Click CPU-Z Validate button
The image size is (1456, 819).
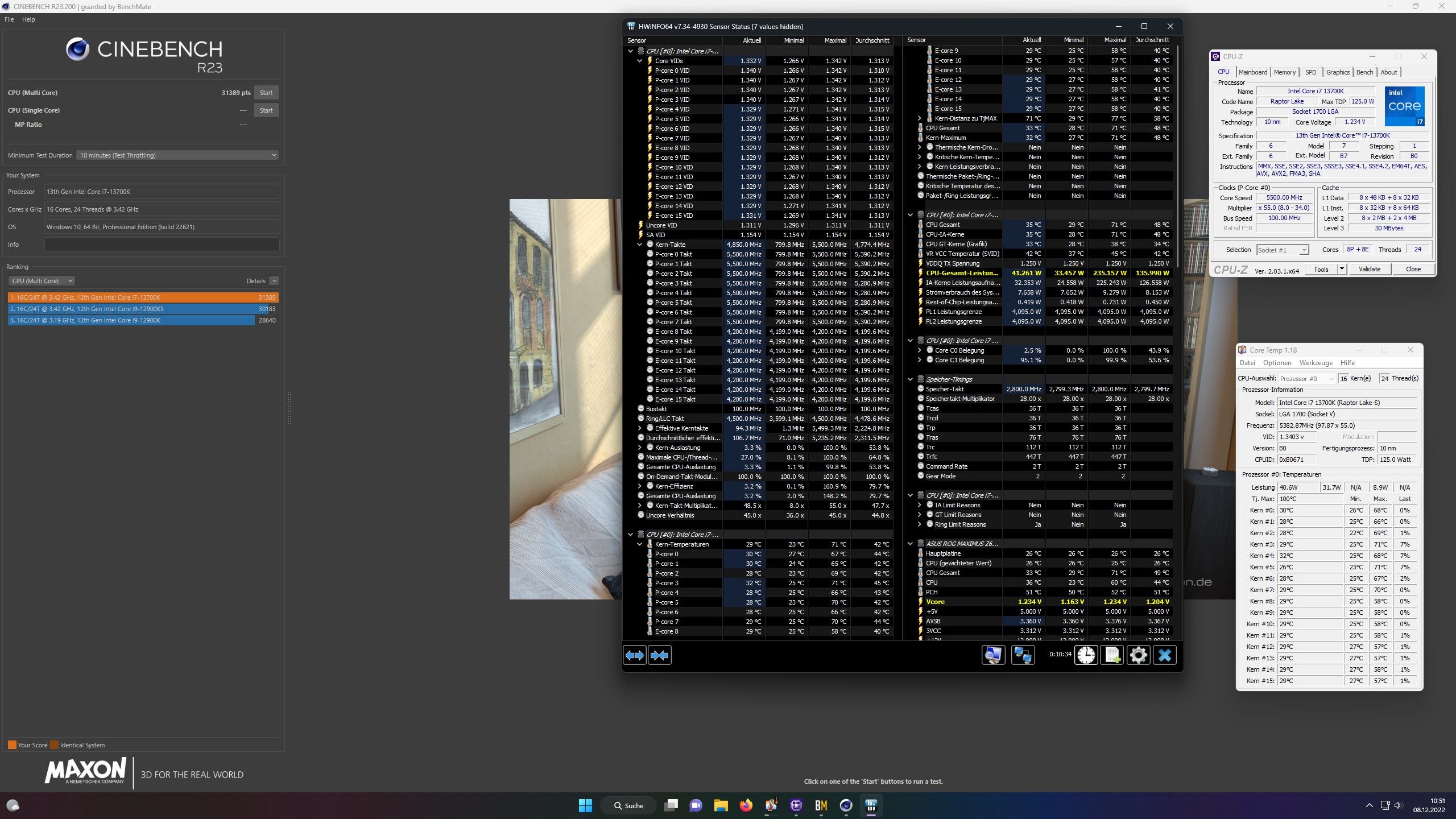coord(1370,269)
